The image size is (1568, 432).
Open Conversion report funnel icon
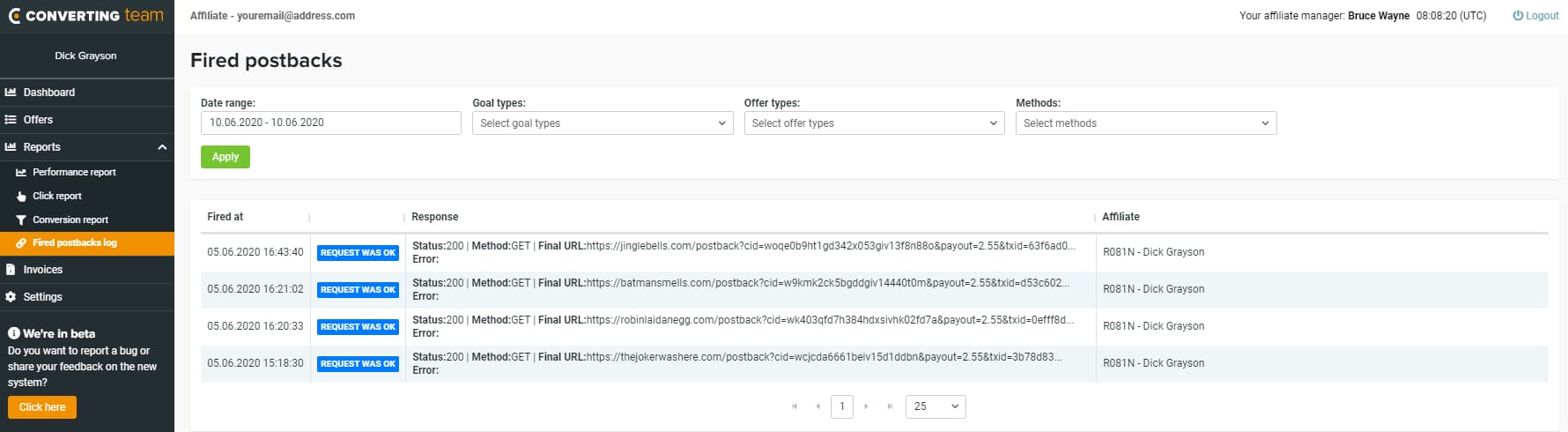(21, 220)
